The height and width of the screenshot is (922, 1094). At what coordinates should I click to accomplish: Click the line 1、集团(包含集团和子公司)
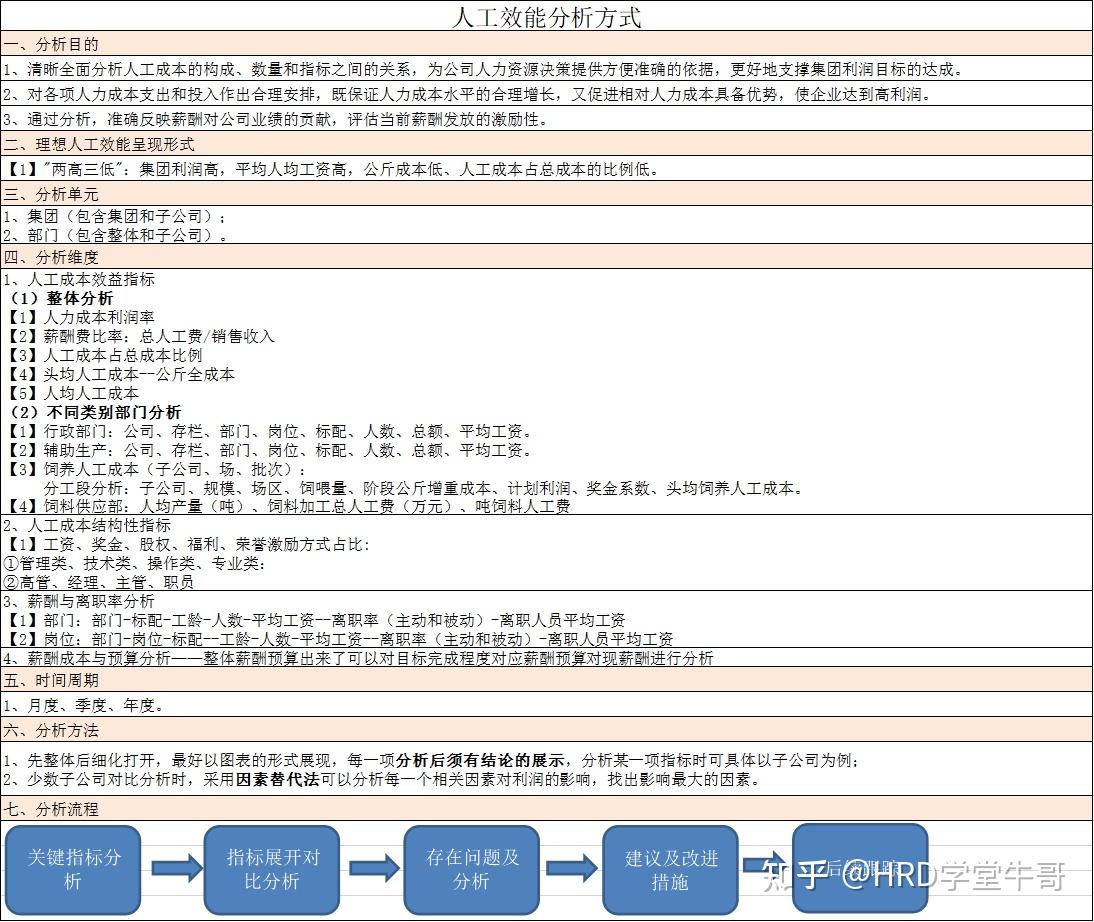point(115,216)
